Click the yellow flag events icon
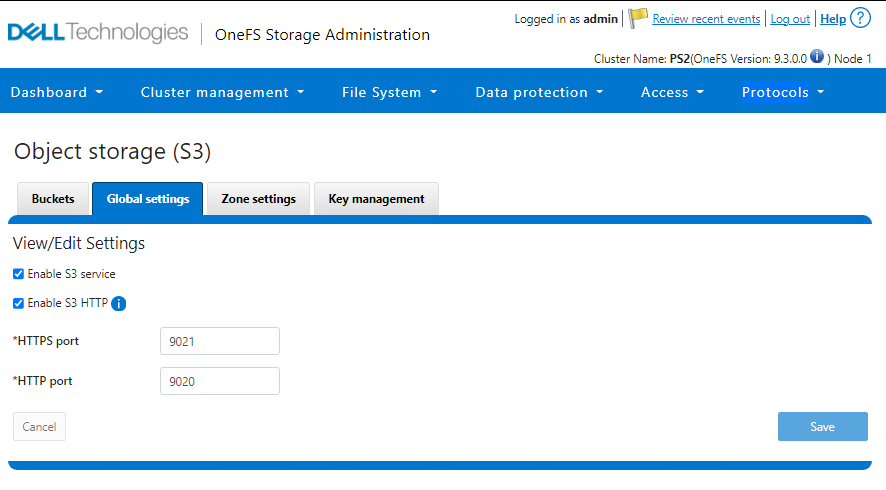 click(x=638, y=19)
